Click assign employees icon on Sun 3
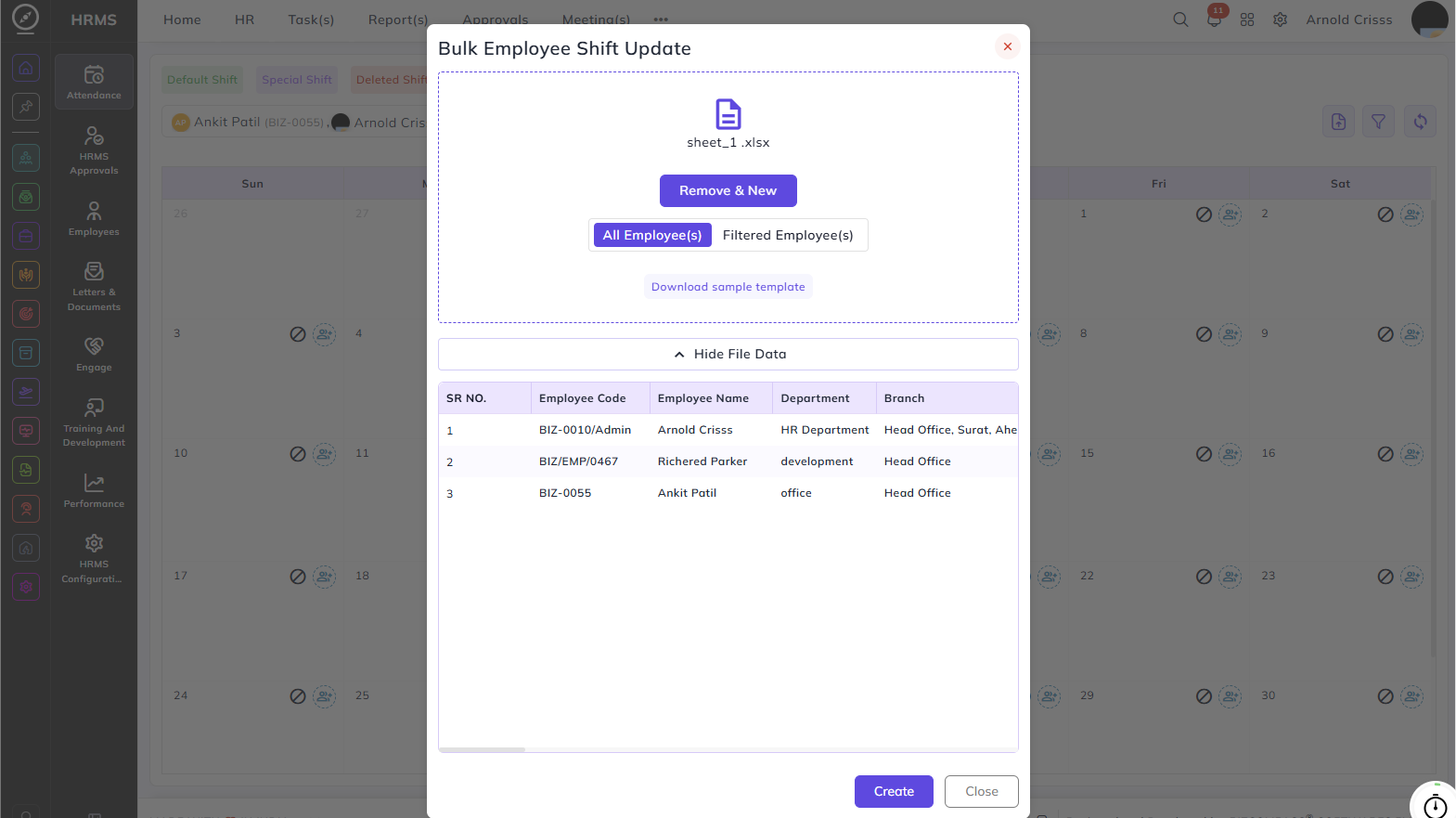1456x818 pixels. coord(324,334)
